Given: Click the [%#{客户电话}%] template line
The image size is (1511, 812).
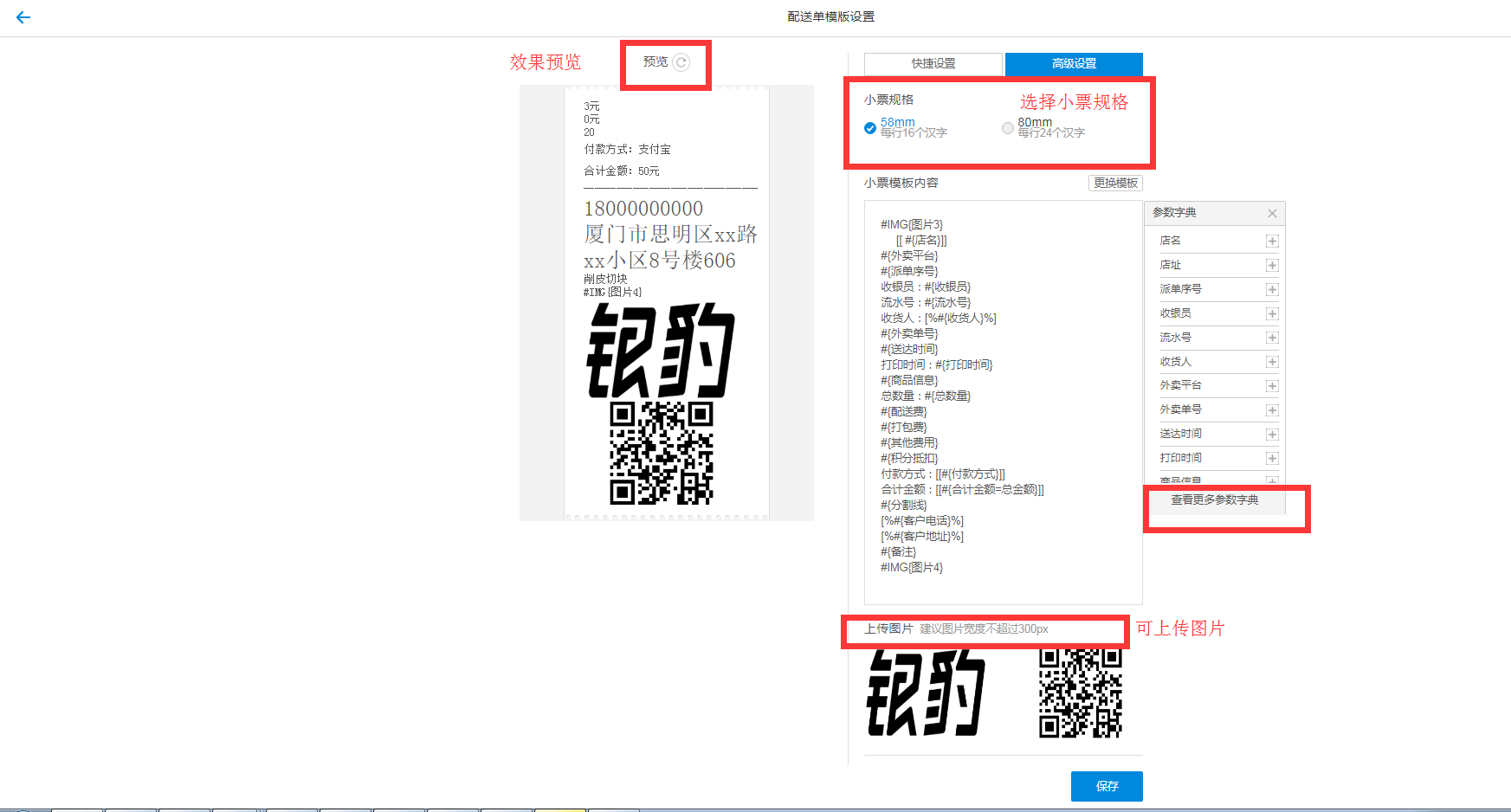Looking at the screenshot, I should (x=922, y=520).
